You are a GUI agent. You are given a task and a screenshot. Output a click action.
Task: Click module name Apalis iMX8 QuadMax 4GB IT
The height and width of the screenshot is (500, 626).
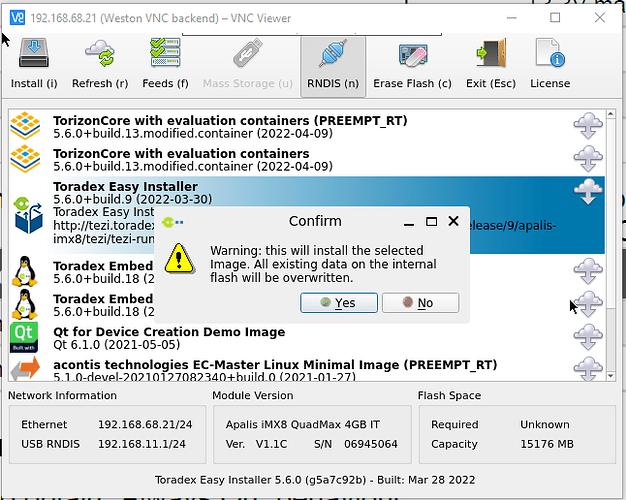[x=303, y=424]
